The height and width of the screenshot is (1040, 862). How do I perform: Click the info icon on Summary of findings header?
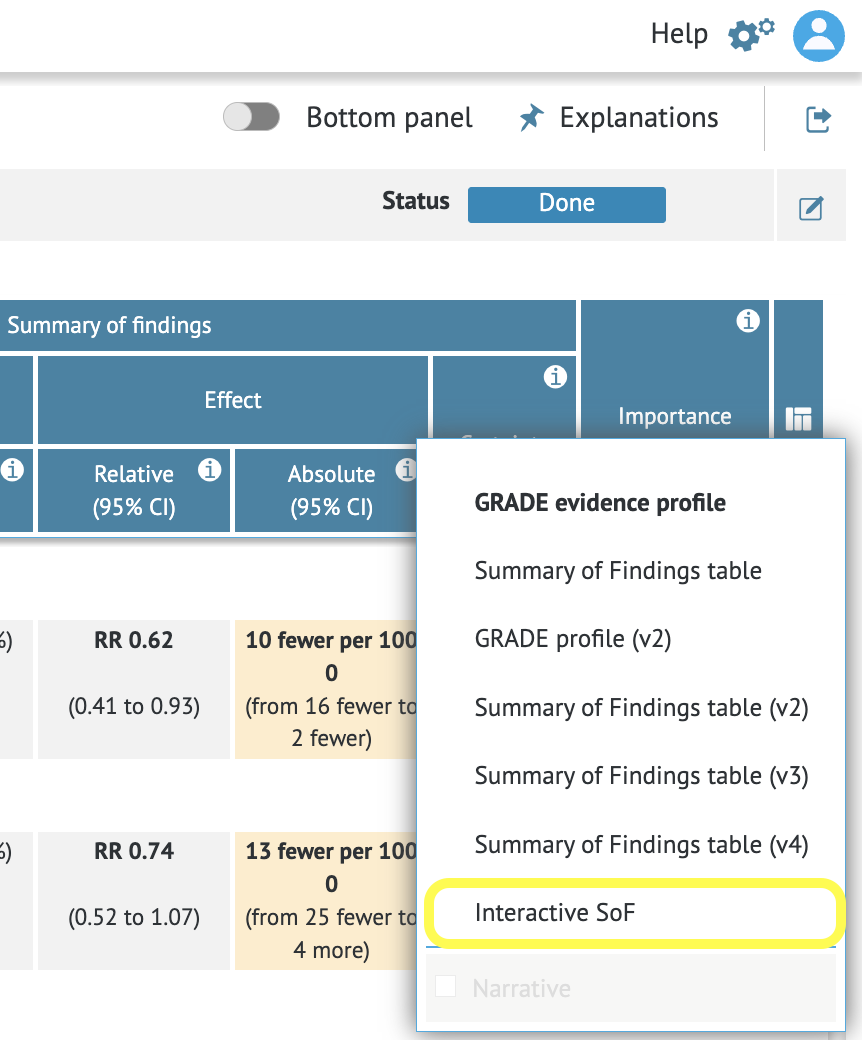(x=748, y=321)
